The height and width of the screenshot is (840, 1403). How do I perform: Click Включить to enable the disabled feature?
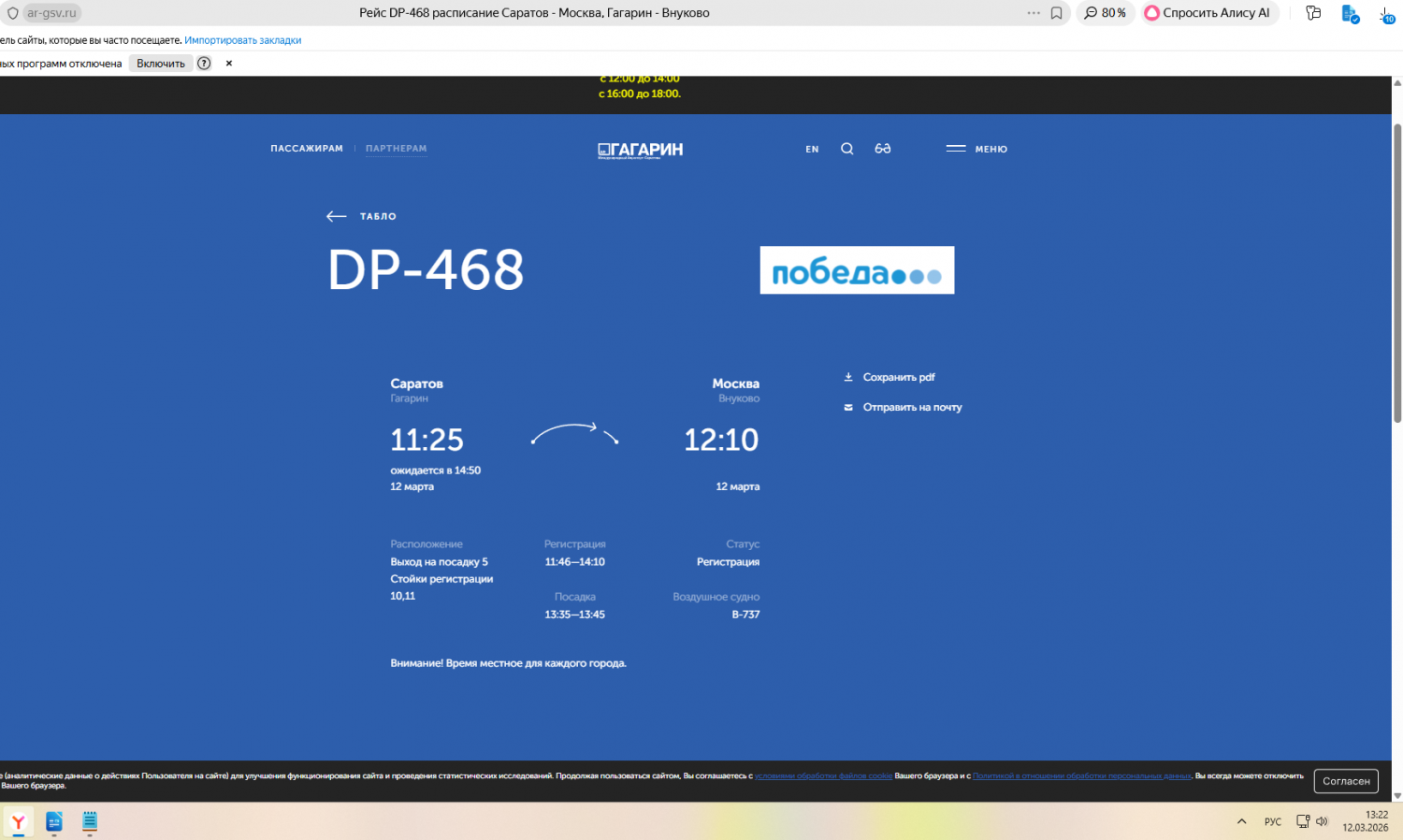[x=161, y=64]
